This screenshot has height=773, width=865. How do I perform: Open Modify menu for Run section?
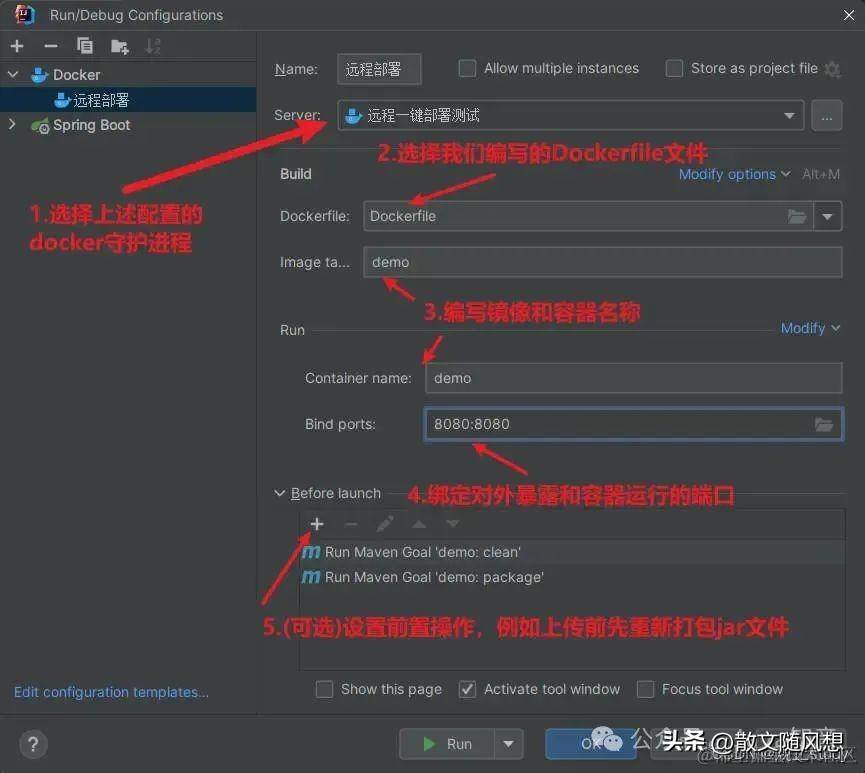pyautogui.click(x=810, y=328)
